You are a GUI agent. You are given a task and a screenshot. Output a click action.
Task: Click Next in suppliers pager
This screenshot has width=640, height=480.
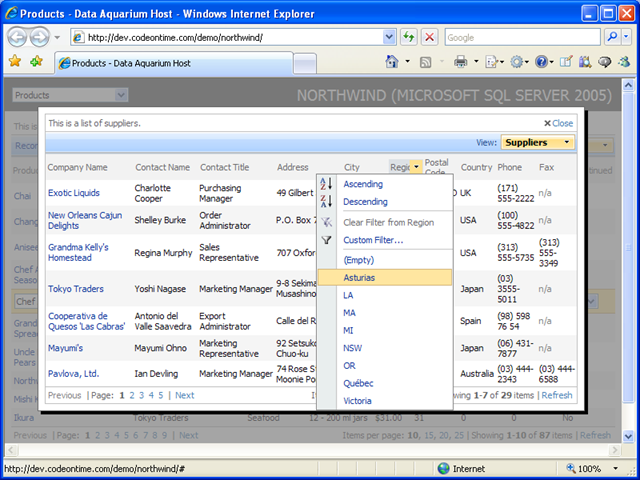[x=184, y=395]
